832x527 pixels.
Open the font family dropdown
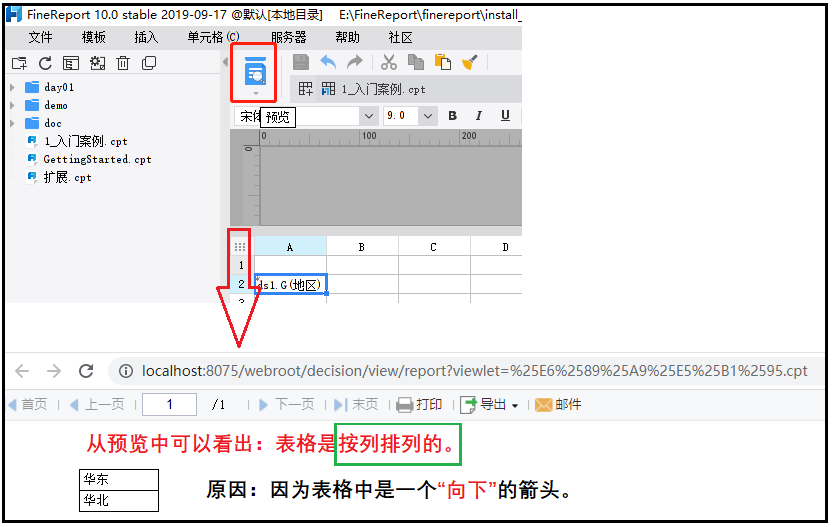369,116
